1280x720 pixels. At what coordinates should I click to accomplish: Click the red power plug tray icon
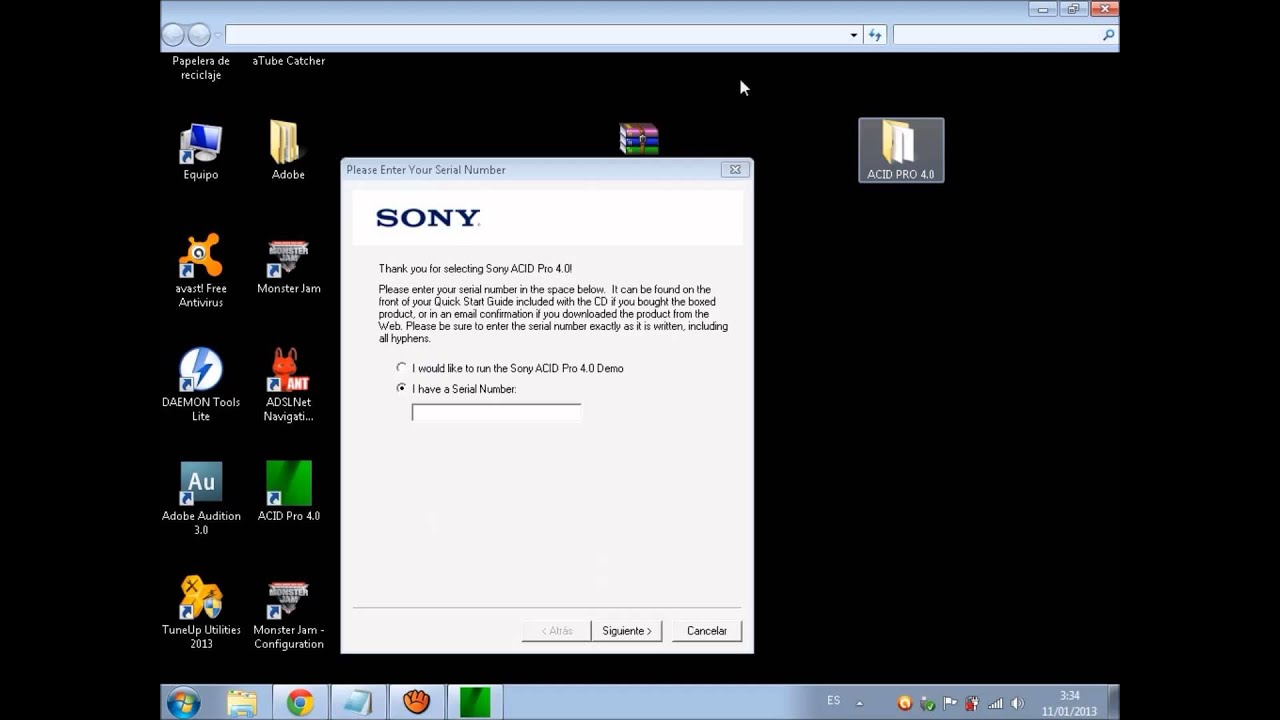972,703
